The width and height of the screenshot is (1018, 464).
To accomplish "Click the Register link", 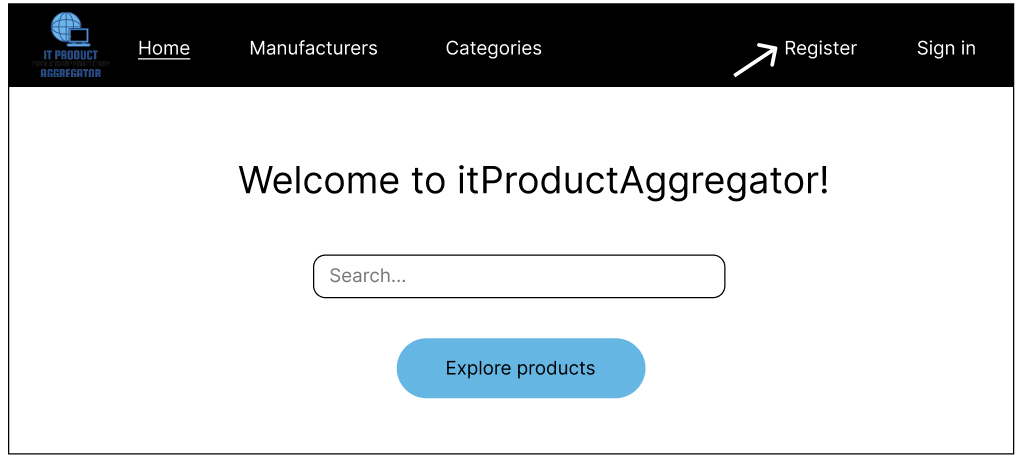I will pyautogui.click(x=820, y=48).
